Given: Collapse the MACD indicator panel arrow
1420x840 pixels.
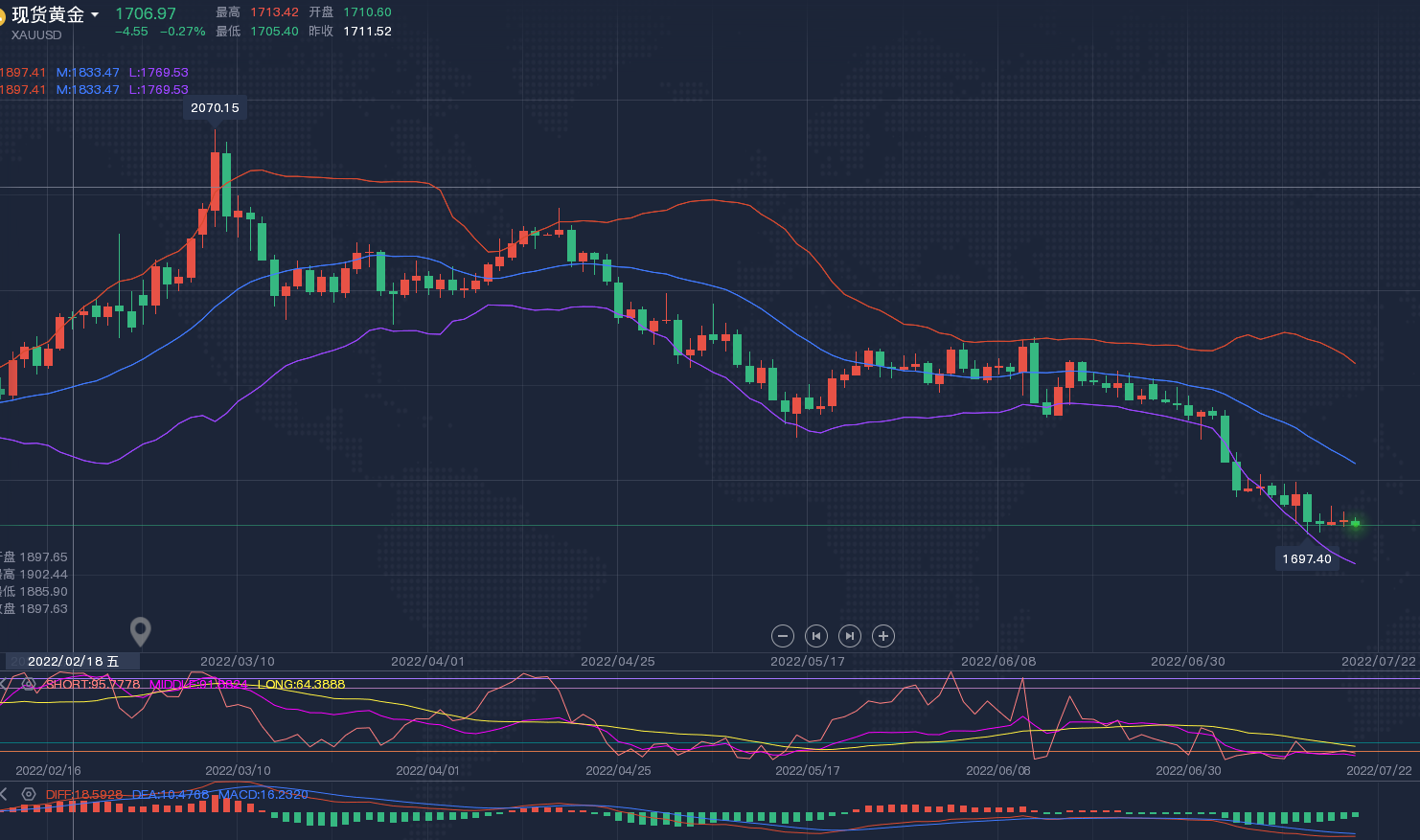Looking at the screenshot, I should pyautogui.click(x=4, y=794).
